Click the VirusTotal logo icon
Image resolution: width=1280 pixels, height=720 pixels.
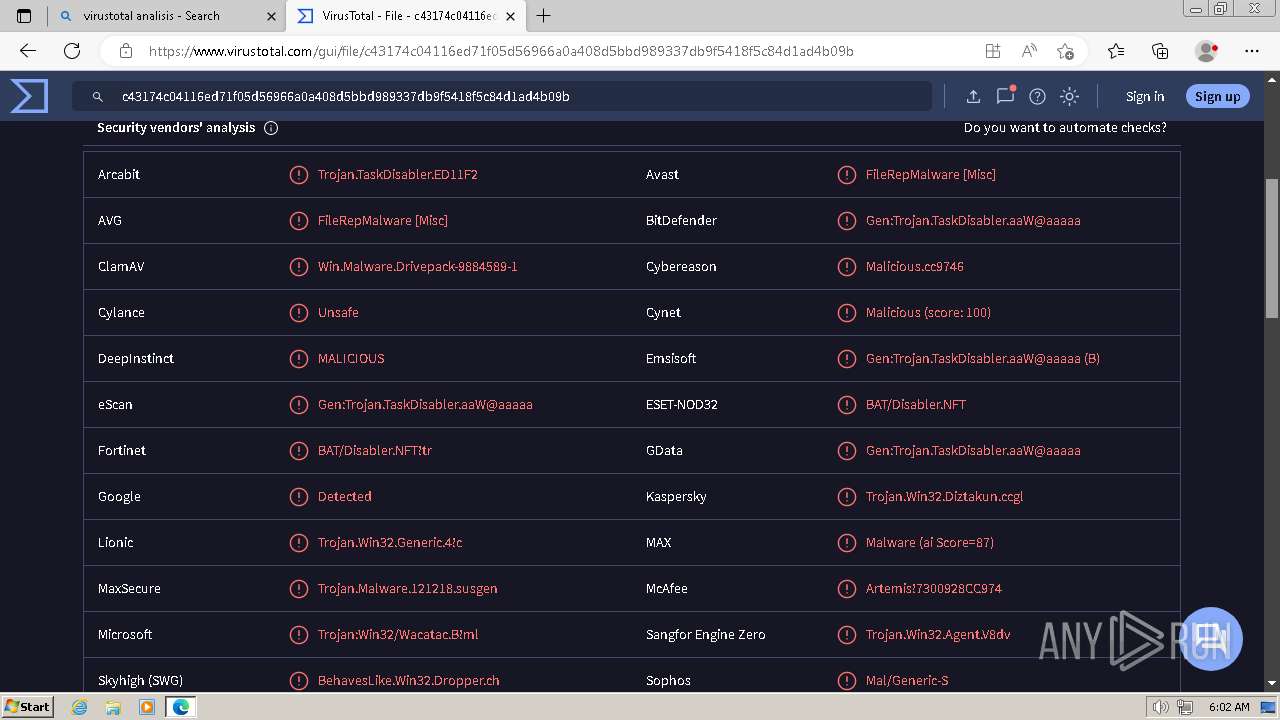click(29, 96)
